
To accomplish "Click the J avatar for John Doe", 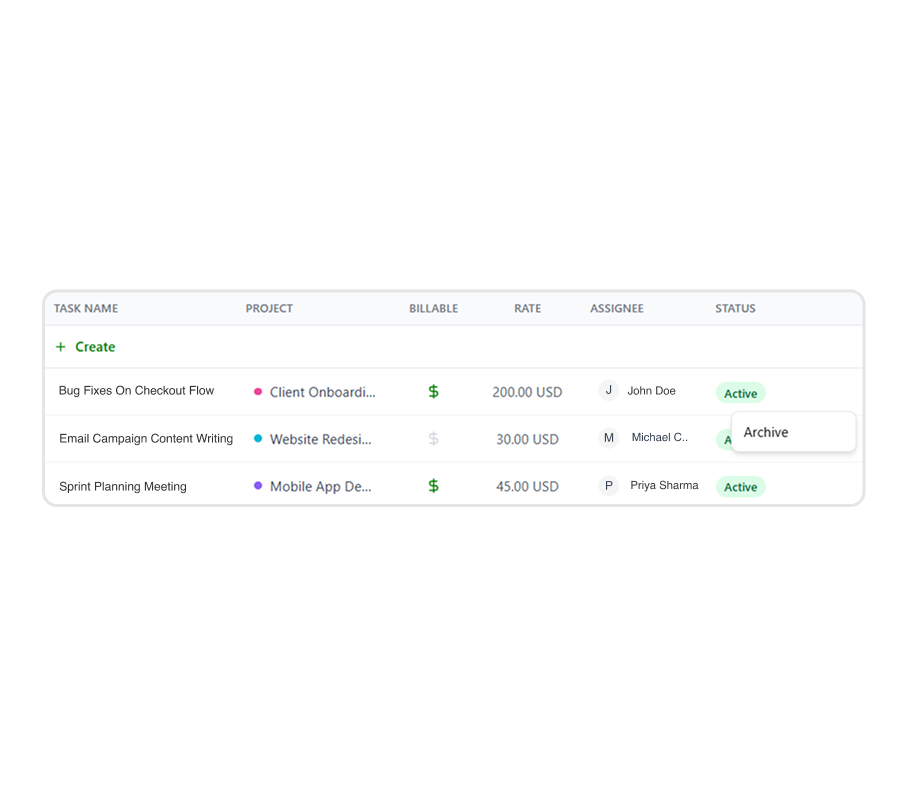I will [608, 391].
